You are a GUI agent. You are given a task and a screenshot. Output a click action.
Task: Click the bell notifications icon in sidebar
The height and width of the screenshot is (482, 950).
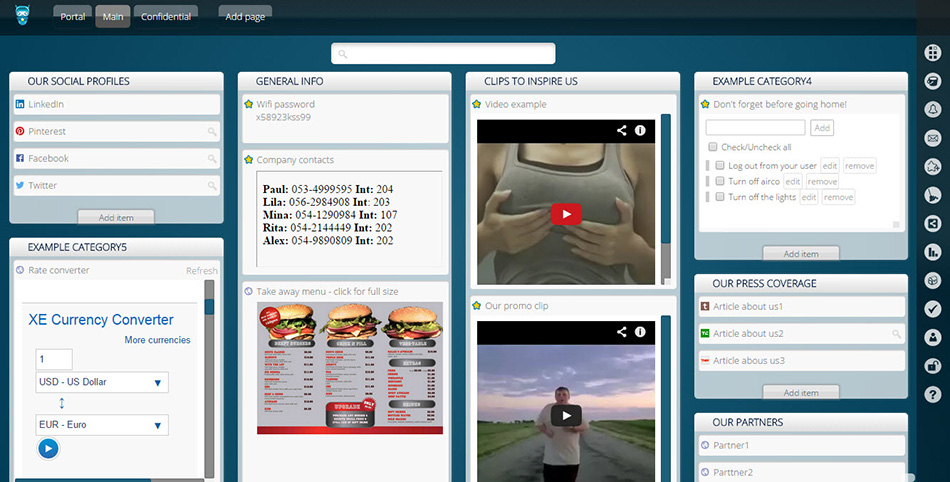(x=933, y=109)
